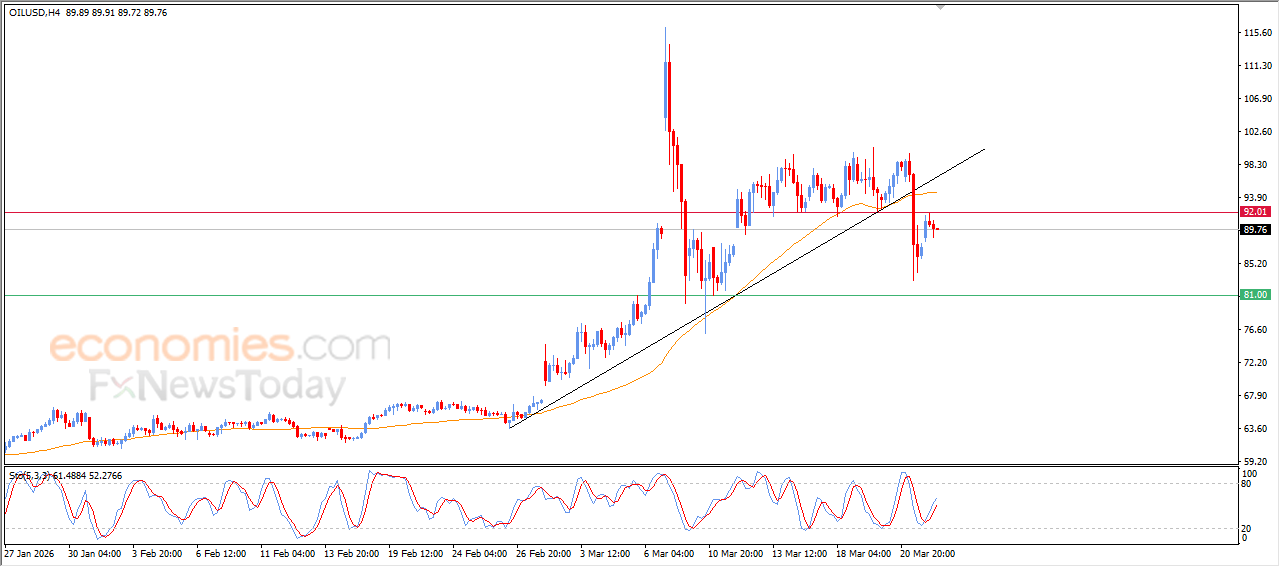This screenshot has height=567, width=1280.
Task: Click the 102.60 price axis label
Action: coord(1257,132)
